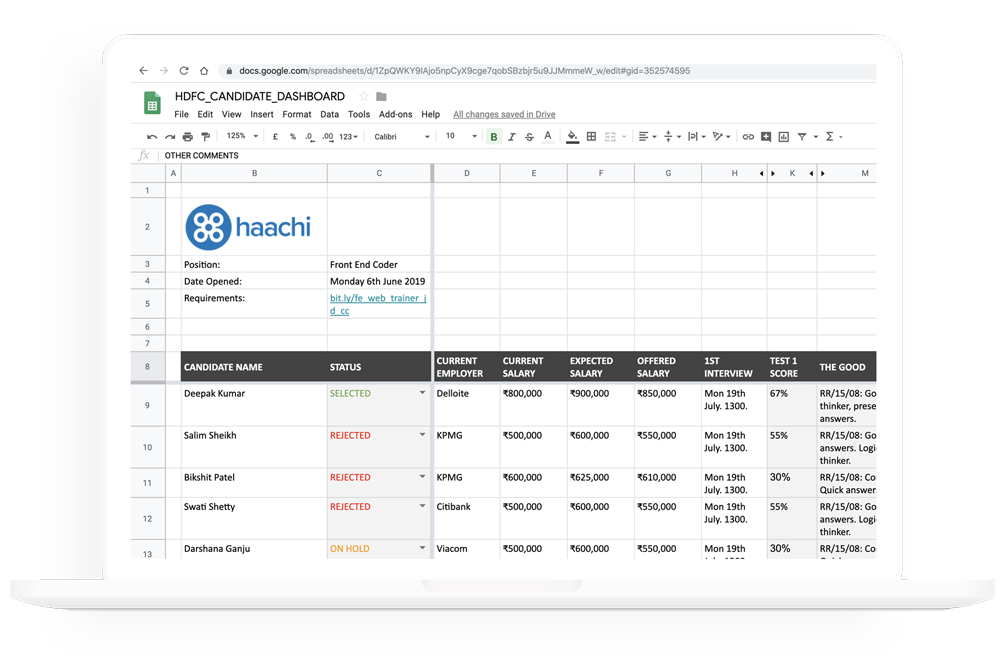Screen dimensions: 1000x670
Task: Star the HDFC_CANDIDATE_DASHBOARD document
Action: tap(364, 96)
